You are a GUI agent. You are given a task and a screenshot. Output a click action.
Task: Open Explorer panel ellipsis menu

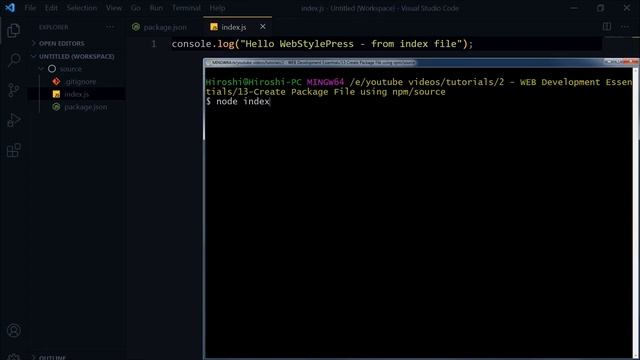(x=110, y=27)
